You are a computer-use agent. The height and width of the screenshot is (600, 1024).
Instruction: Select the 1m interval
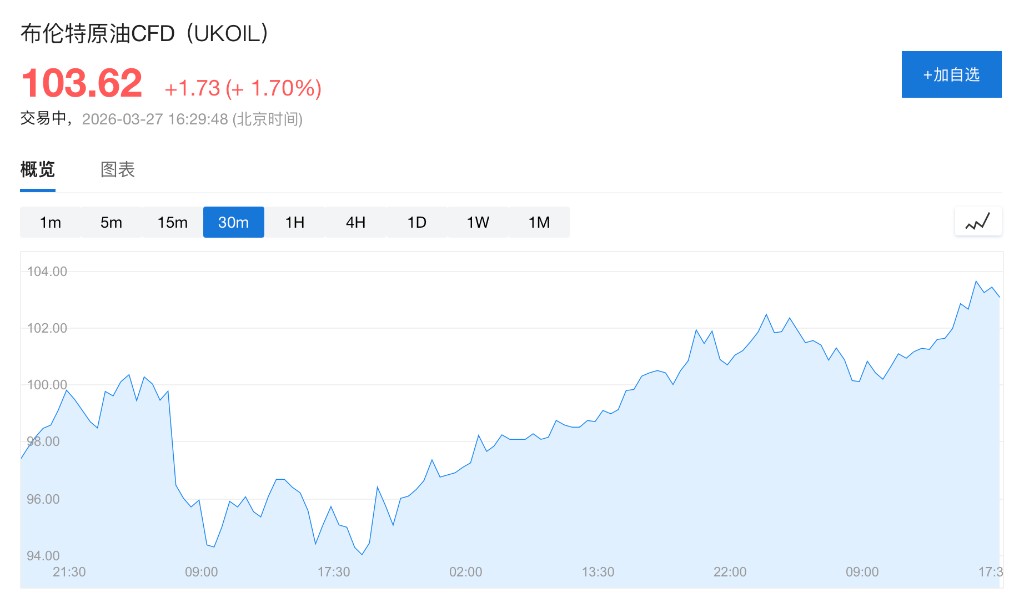click(50, 222)
